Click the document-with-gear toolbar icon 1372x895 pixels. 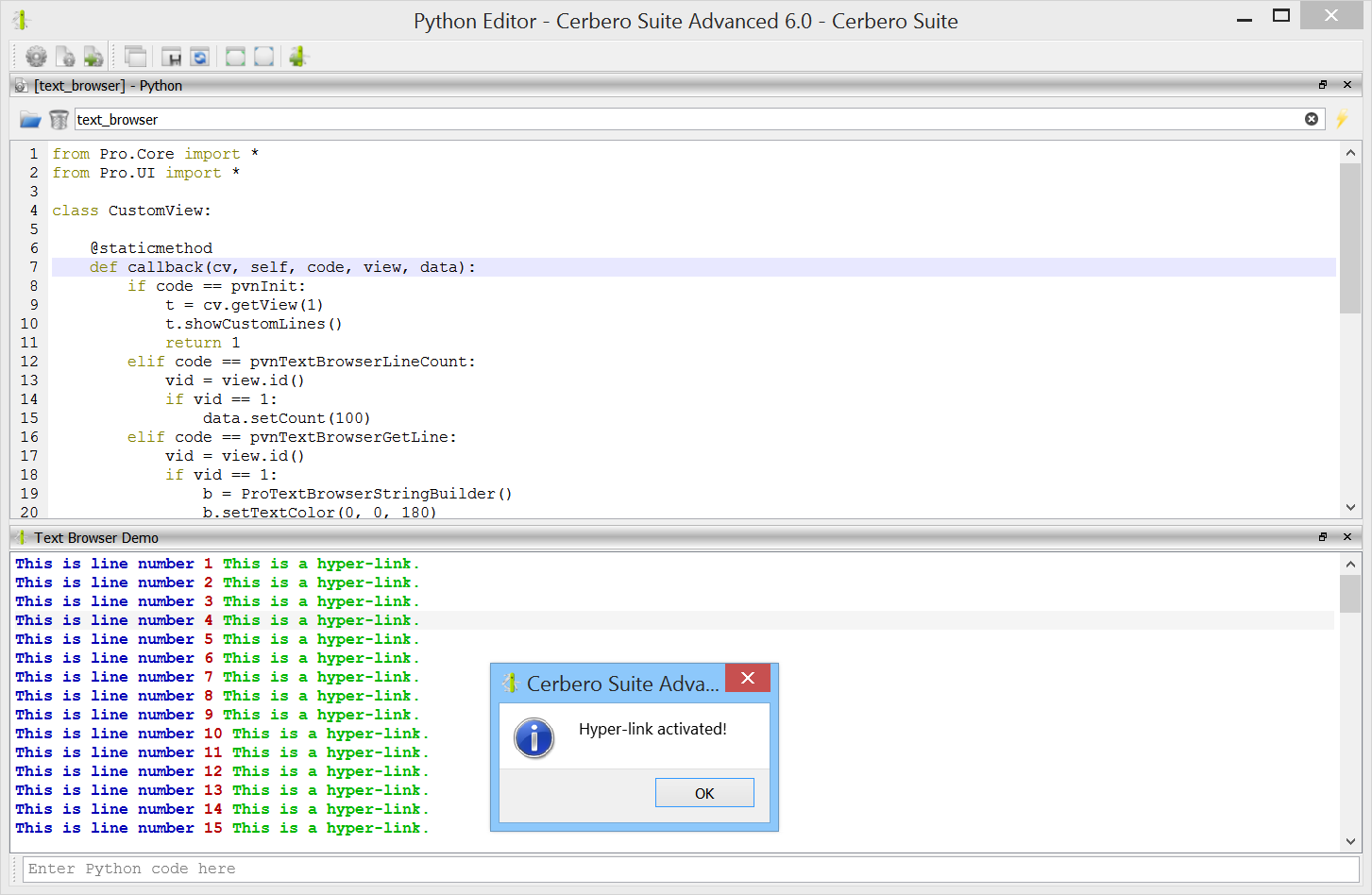coord(65,57)
